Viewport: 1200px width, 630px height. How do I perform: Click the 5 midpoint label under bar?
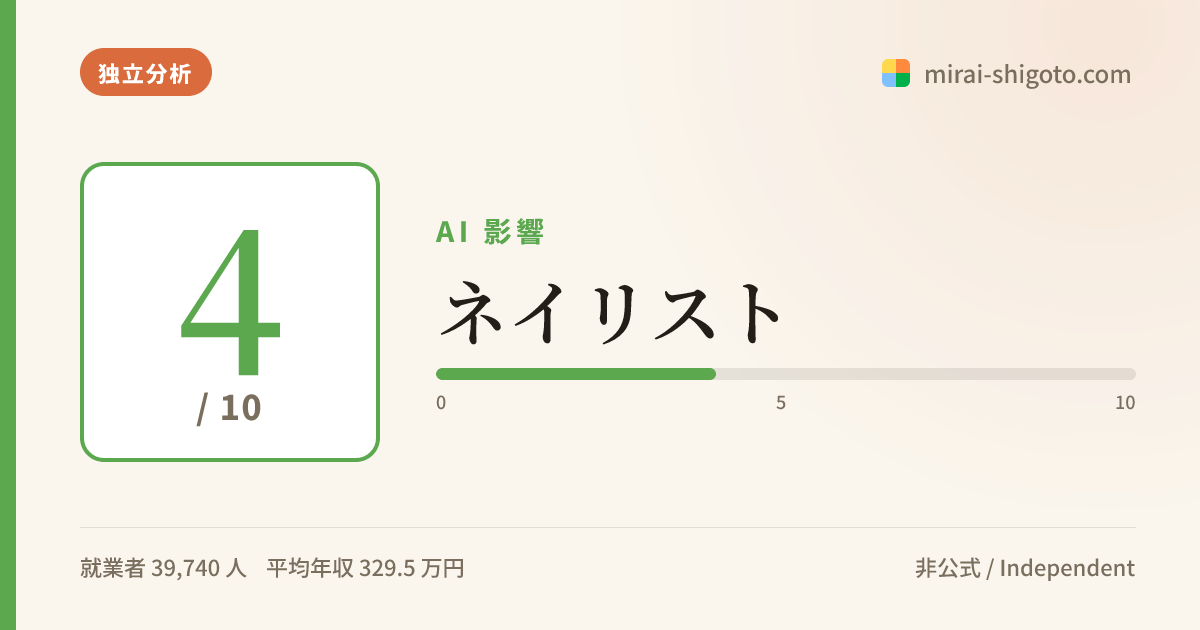(781, 403)
